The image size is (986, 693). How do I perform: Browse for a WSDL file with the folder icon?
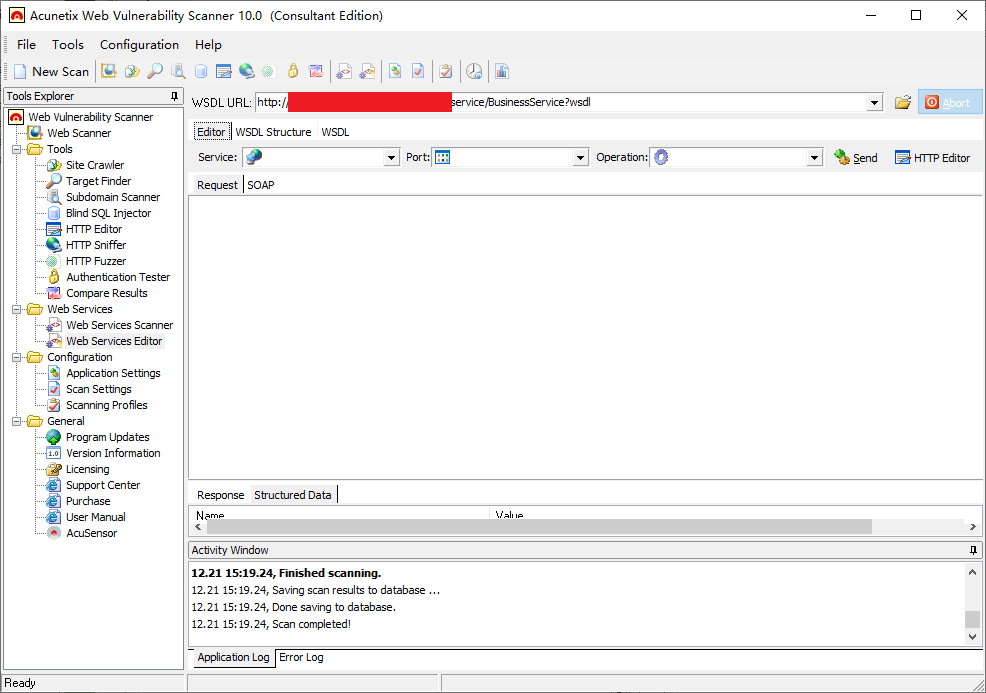(903, 103)
